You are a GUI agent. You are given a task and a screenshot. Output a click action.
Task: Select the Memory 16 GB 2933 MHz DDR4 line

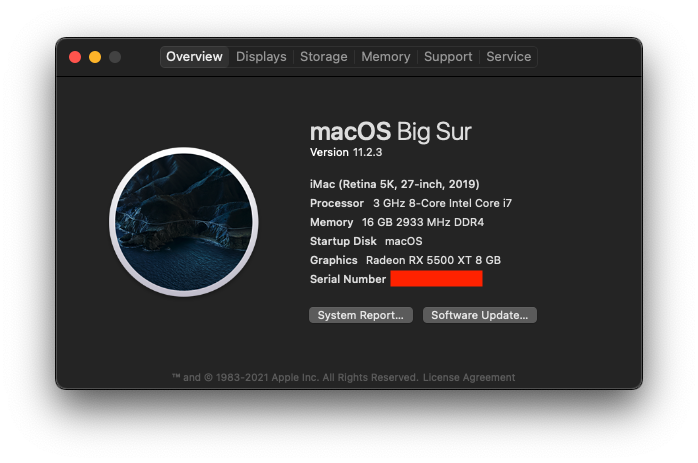coord(397,222)
